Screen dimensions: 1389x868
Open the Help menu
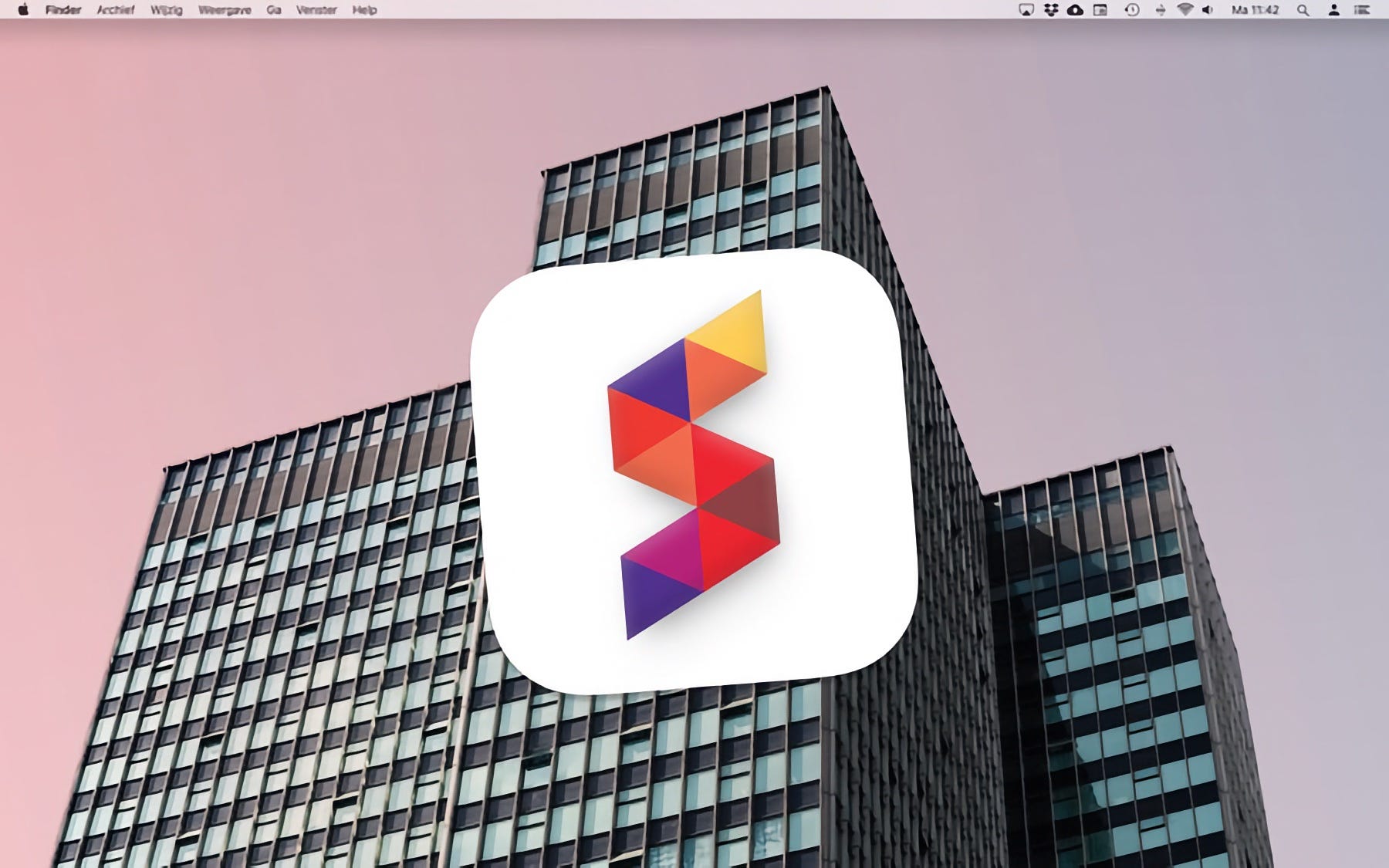click(x=364, y=10)
